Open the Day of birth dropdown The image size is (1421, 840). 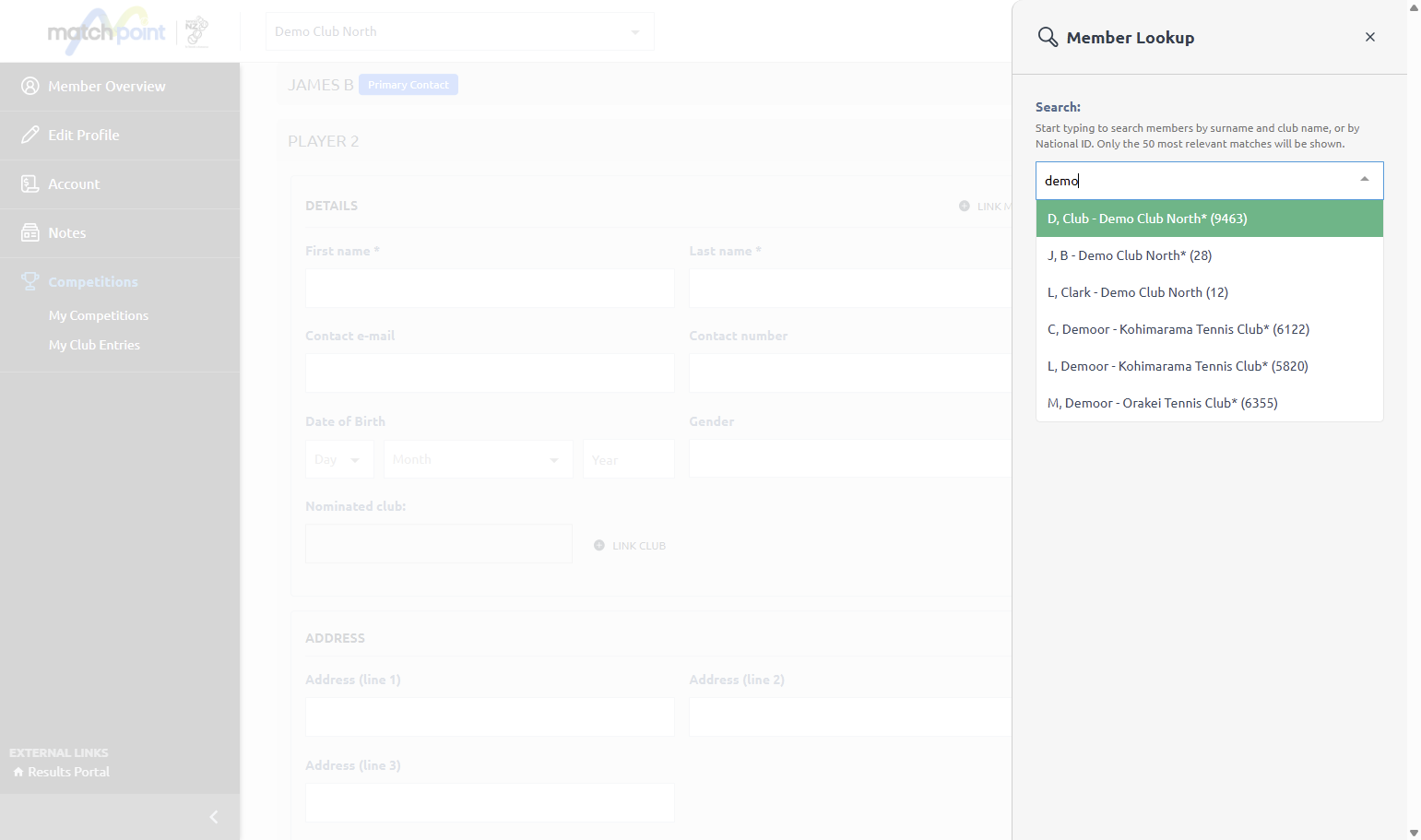pos(339,459)
